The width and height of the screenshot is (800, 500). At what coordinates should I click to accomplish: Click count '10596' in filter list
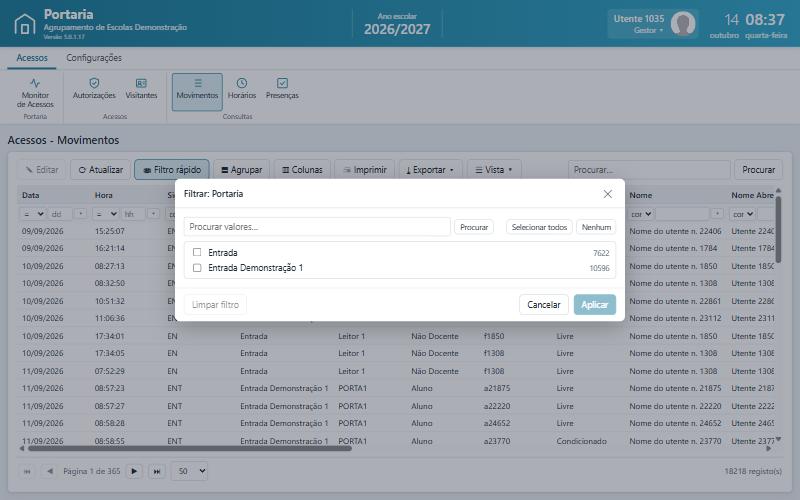(x=599, y=268)
